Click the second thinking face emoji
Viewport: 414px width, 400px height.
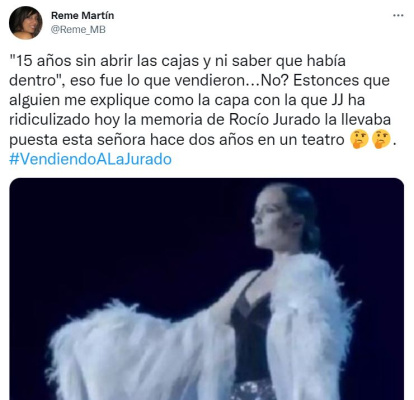click(381, 140)
